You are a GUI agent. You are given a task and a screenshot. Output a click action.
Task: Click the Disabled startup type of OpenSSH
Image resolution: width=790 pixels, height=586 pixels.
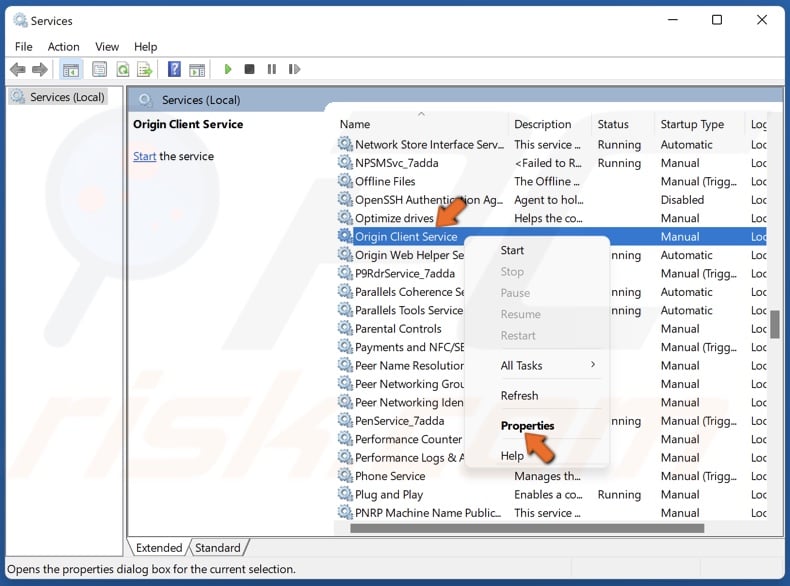(x=682, y=200)
